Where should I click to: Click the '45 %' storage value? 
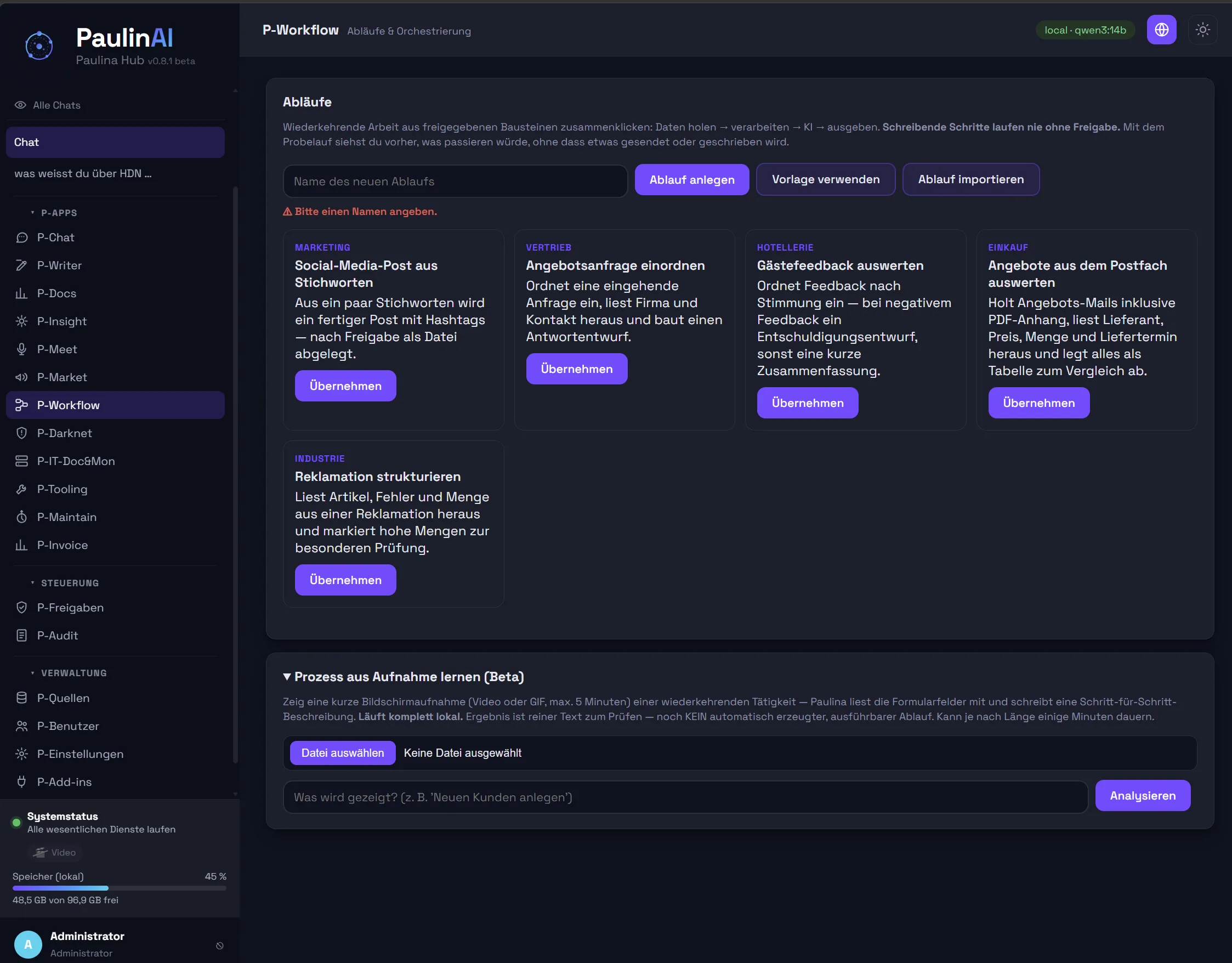click(215, 876)
